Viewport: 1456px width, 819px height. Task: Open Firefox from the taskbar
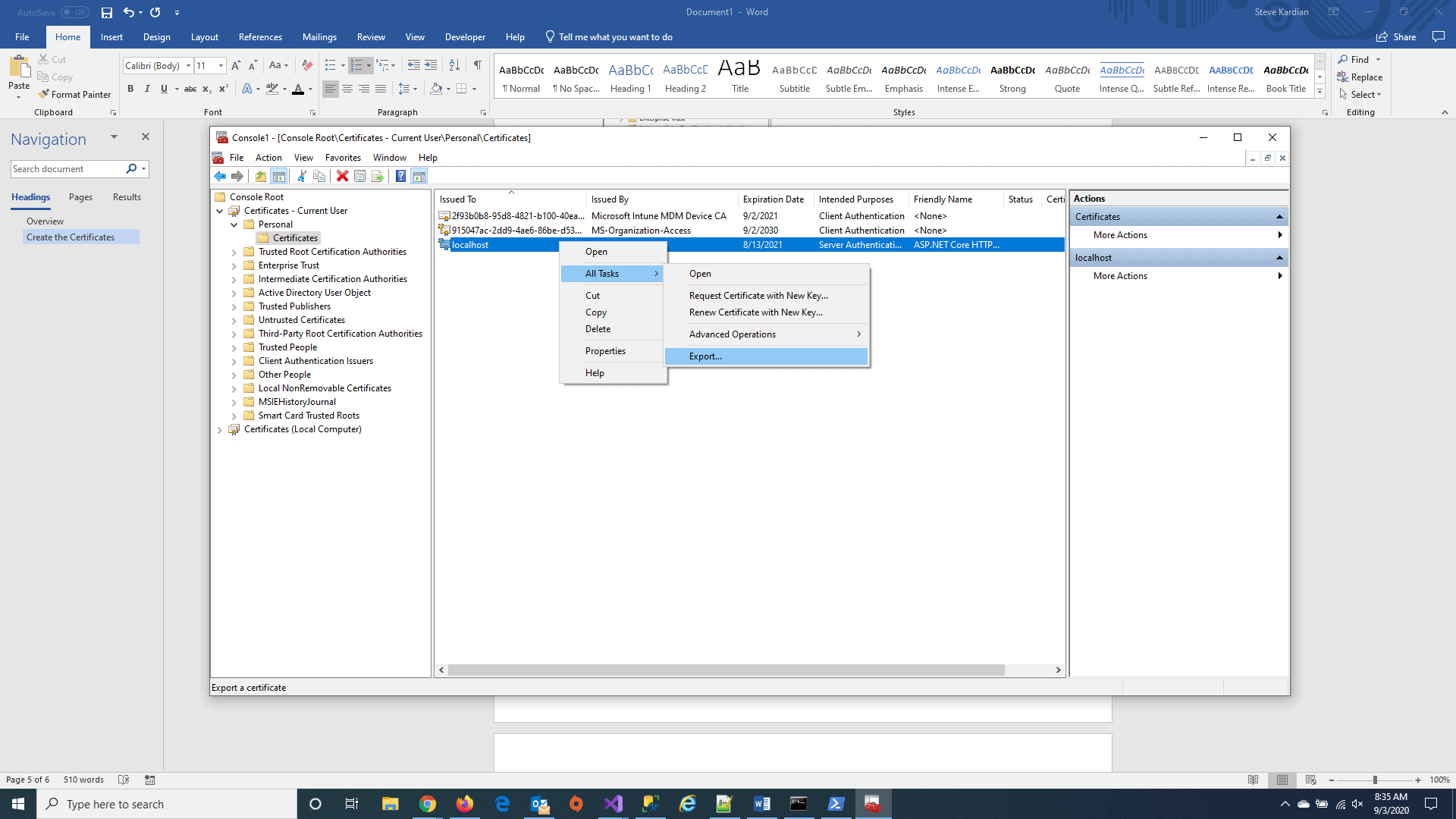pos(465,804)
